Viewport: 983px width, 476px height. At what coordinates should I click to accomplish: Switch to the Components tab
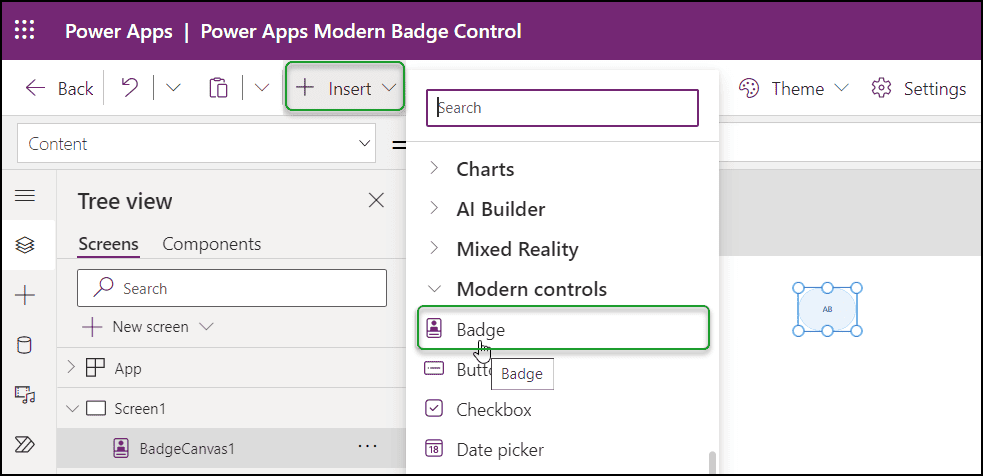212,244
